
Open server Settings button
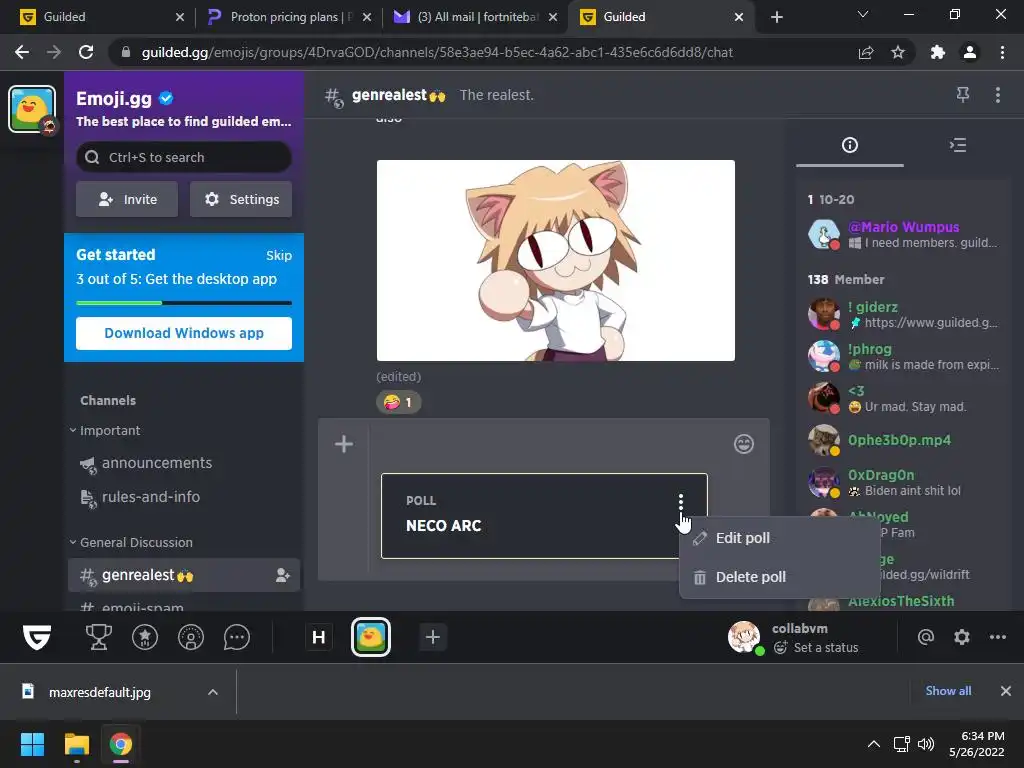[241, 199]
